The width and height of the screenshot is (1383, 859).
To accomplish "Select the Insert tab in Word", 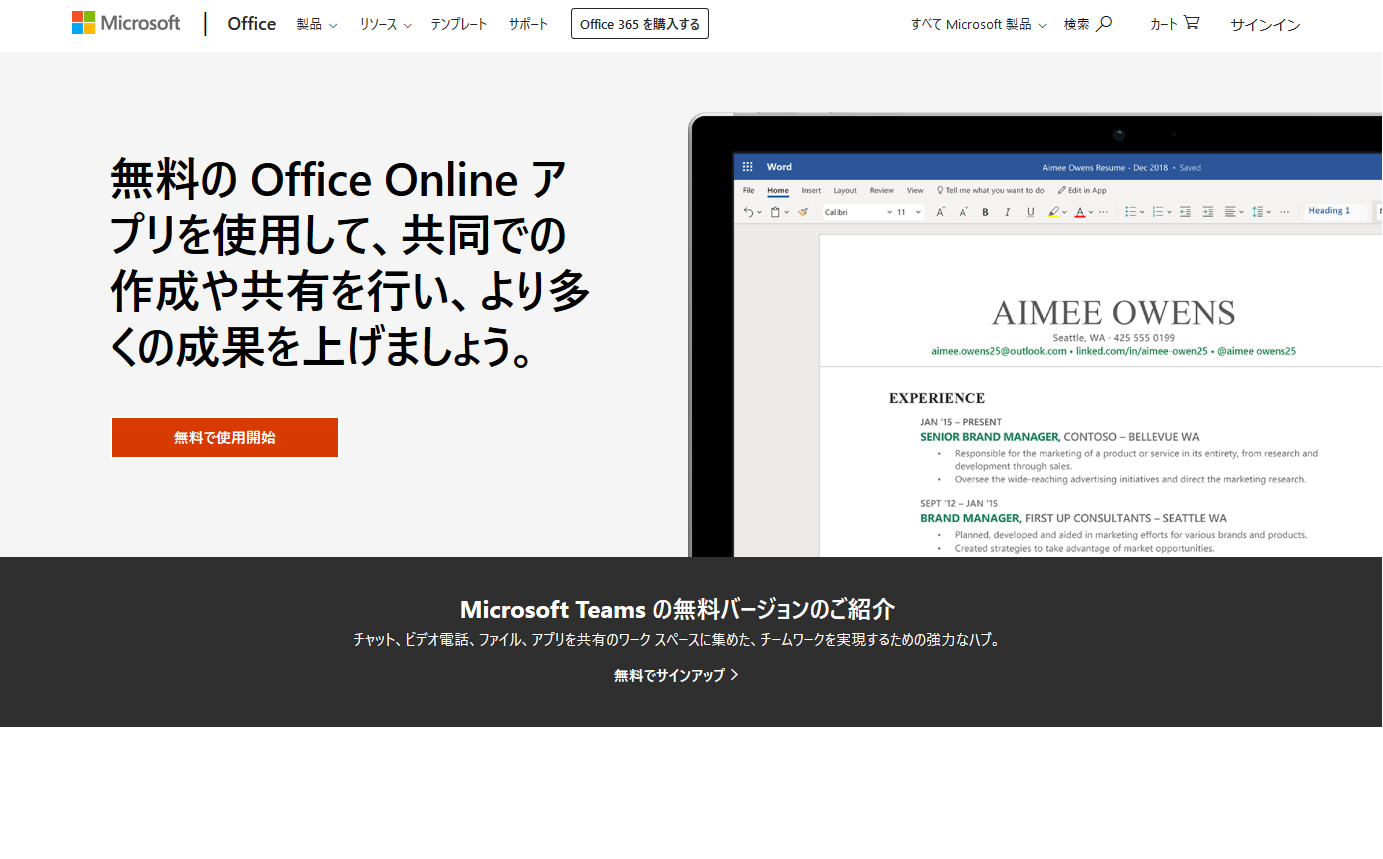I will coord(811,190).
